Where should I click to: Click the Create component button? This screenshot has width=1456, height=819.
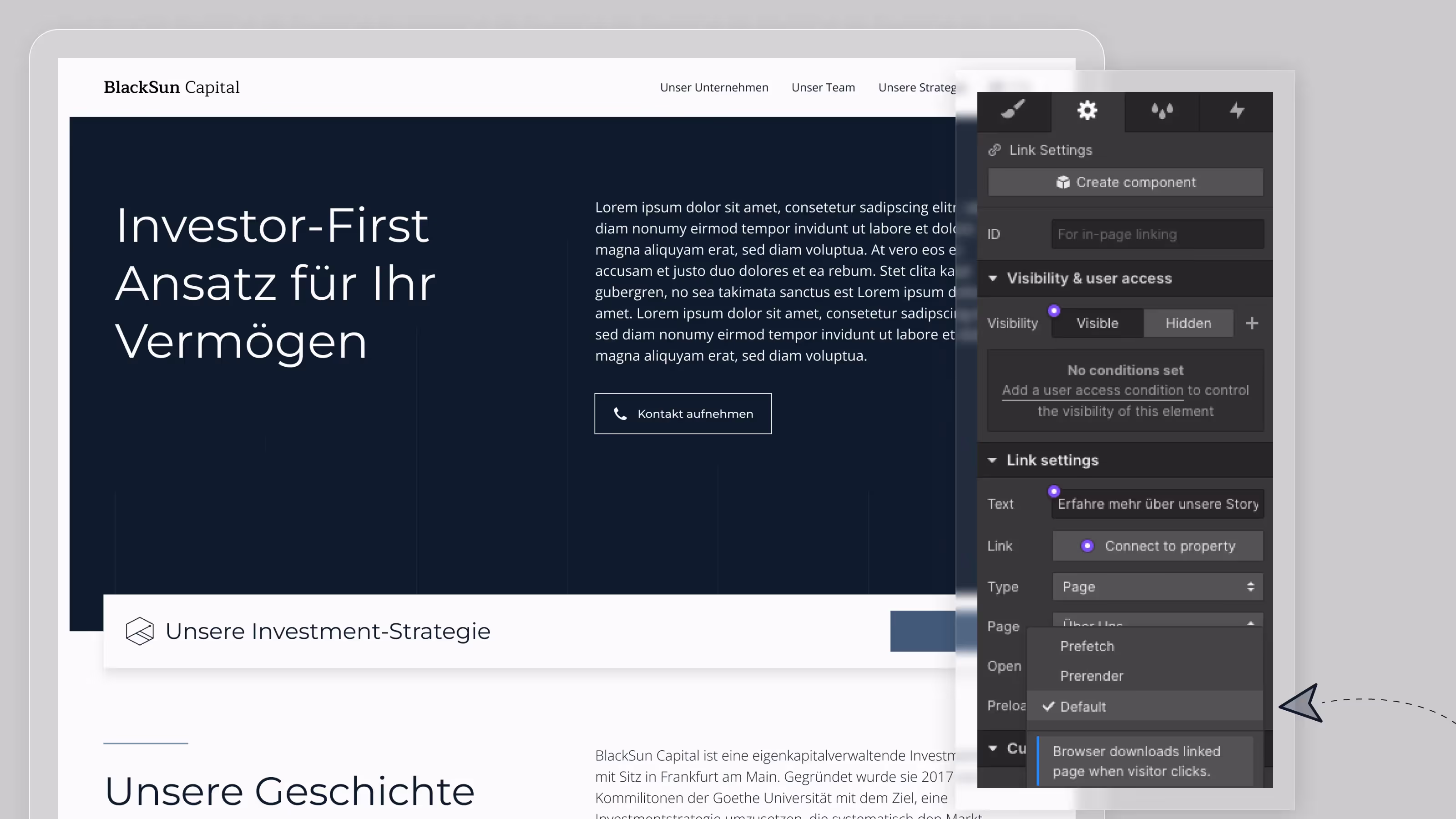coord(1125,182)
